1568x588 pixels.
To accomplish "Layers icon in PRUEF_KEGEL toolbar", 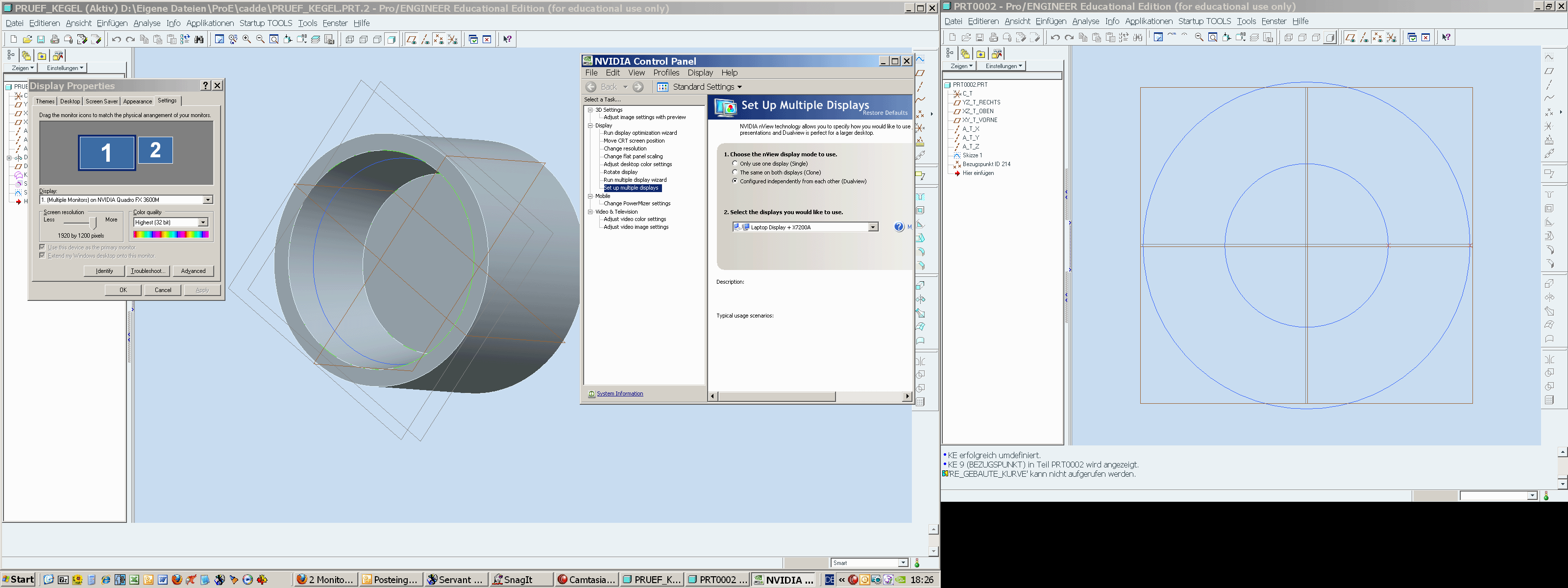I will 315,40.
